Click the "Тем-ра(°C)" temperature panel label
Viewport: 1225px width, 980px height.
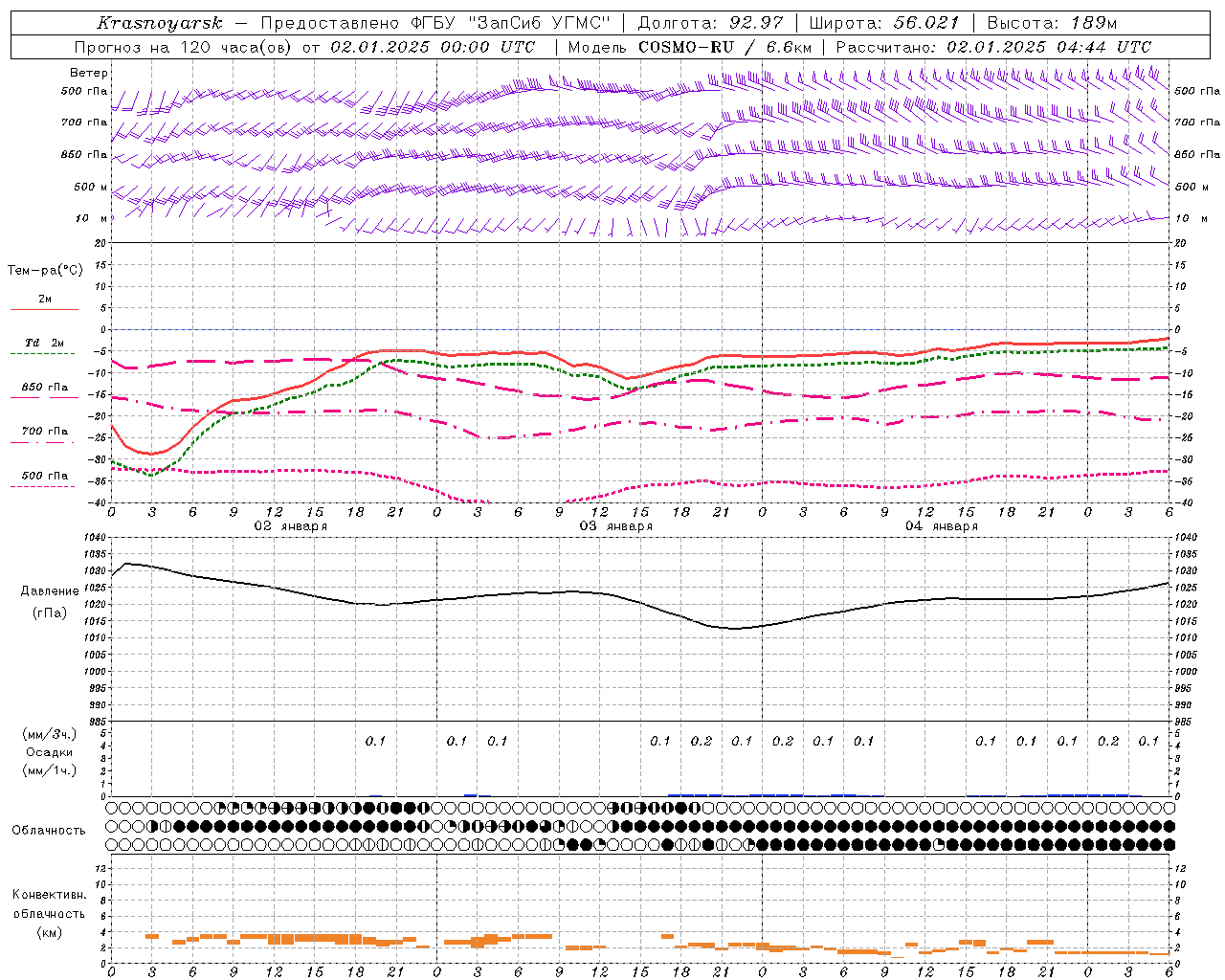(x=45, y=271)
